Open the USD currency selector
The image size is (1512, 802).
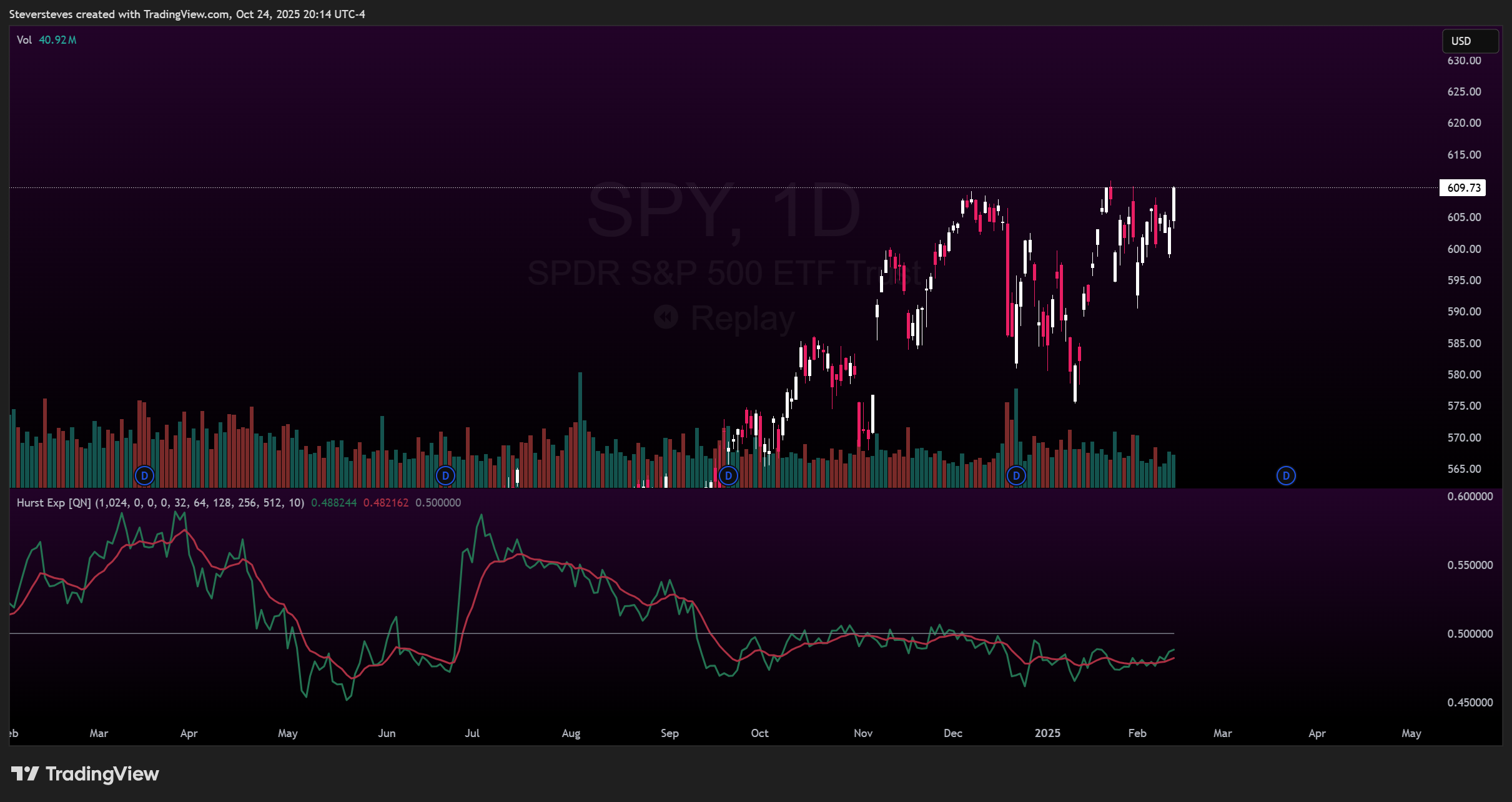point(1470,41)
